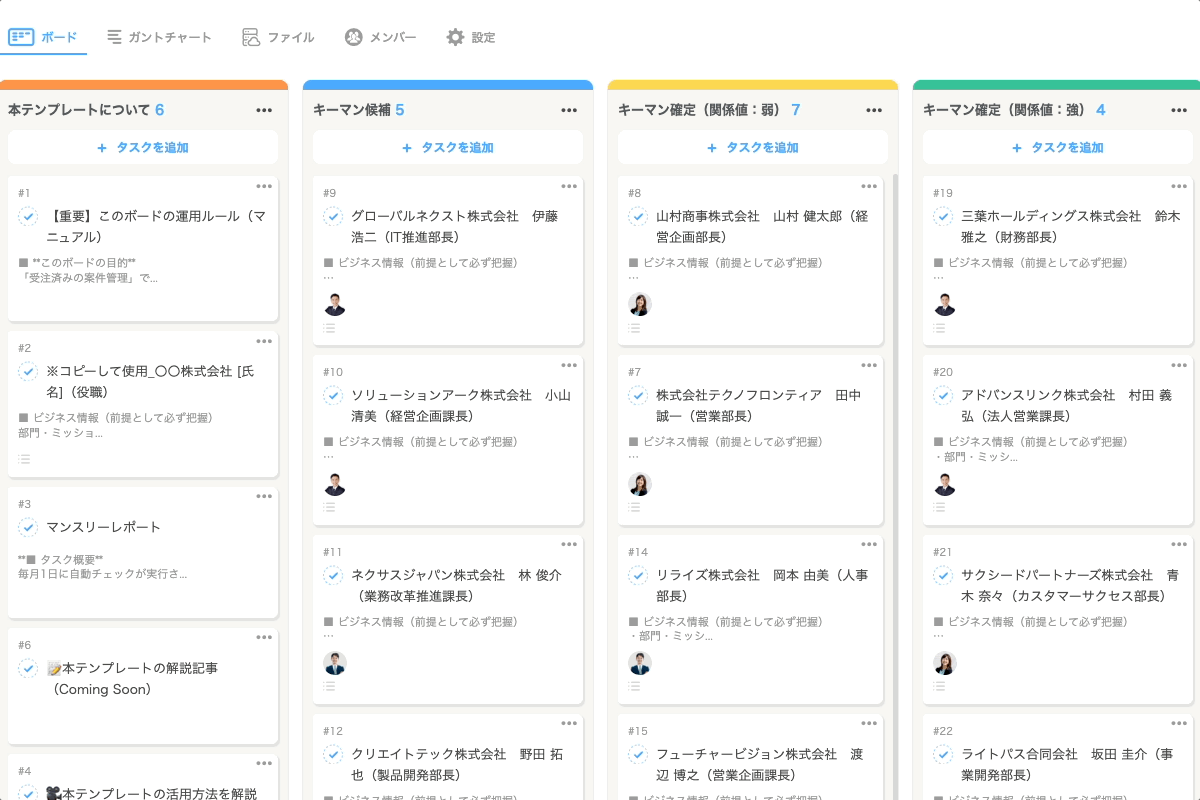Screen dimensions: 1200x800
Task: Open the ファイル tab
Action: pos(278,37)
